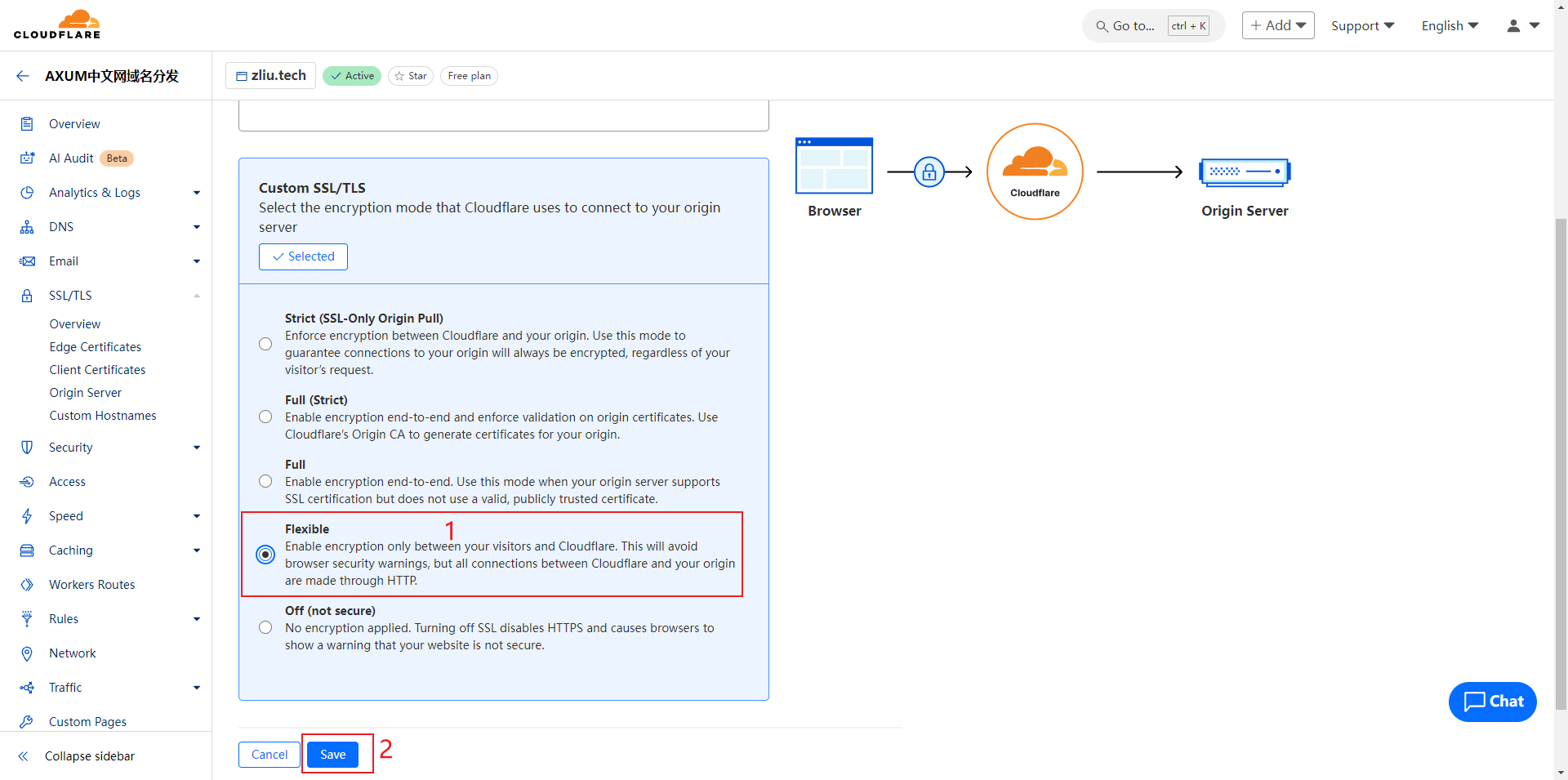Click the Free plan badge

click(x=470, y=76)
